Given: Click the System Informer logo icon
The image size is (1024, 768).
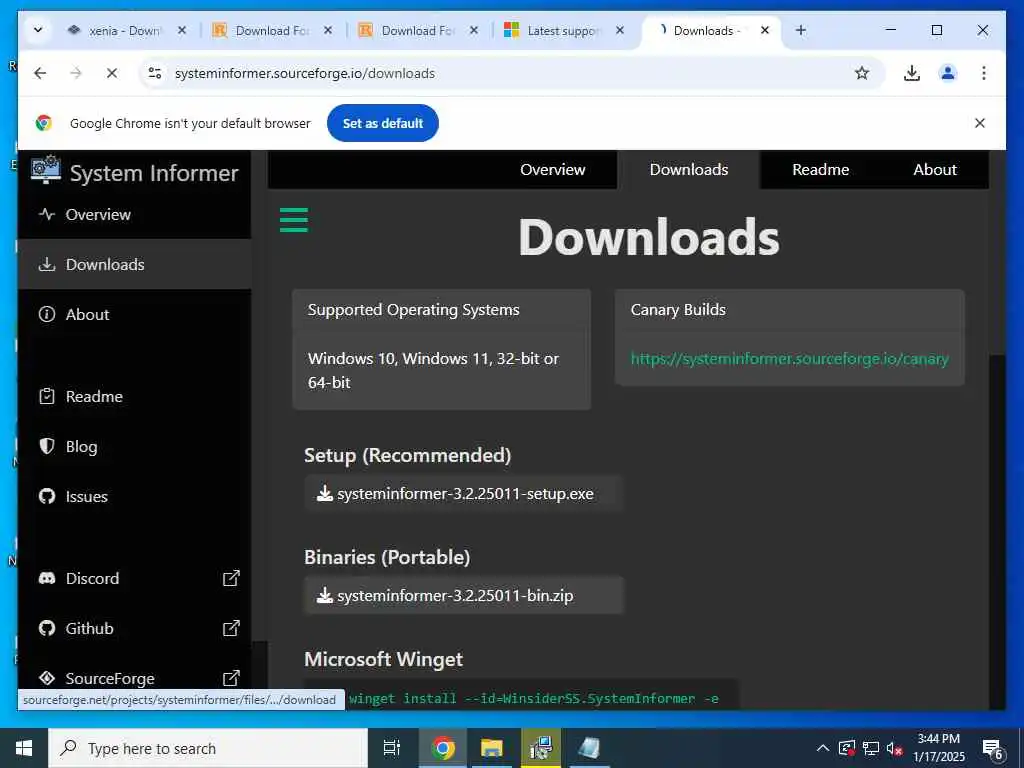Looking at the screenshot, I should (46, 170).
